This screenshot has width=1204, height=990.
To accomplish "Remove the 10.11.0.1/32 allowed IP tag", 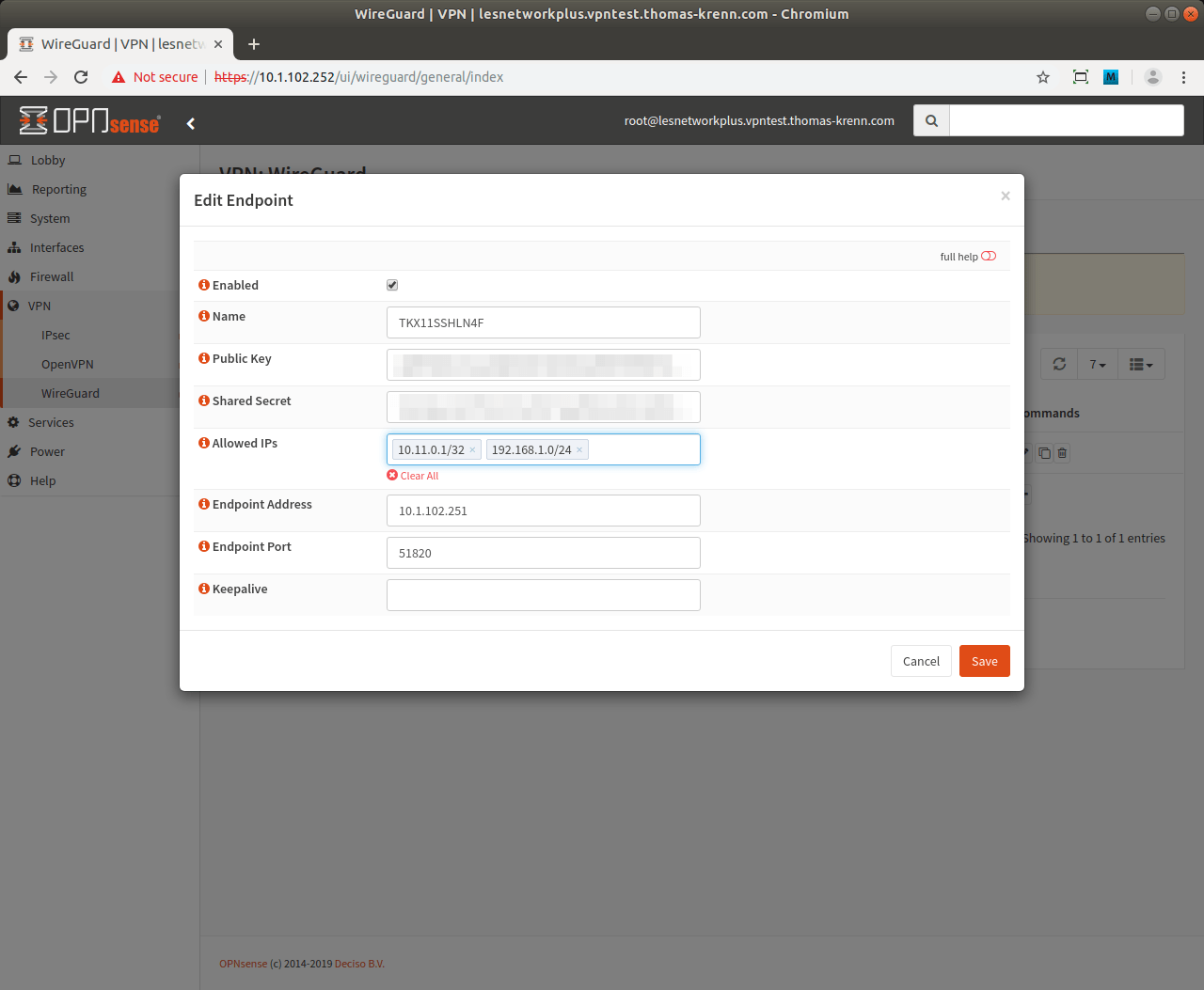I will point(472,450).
